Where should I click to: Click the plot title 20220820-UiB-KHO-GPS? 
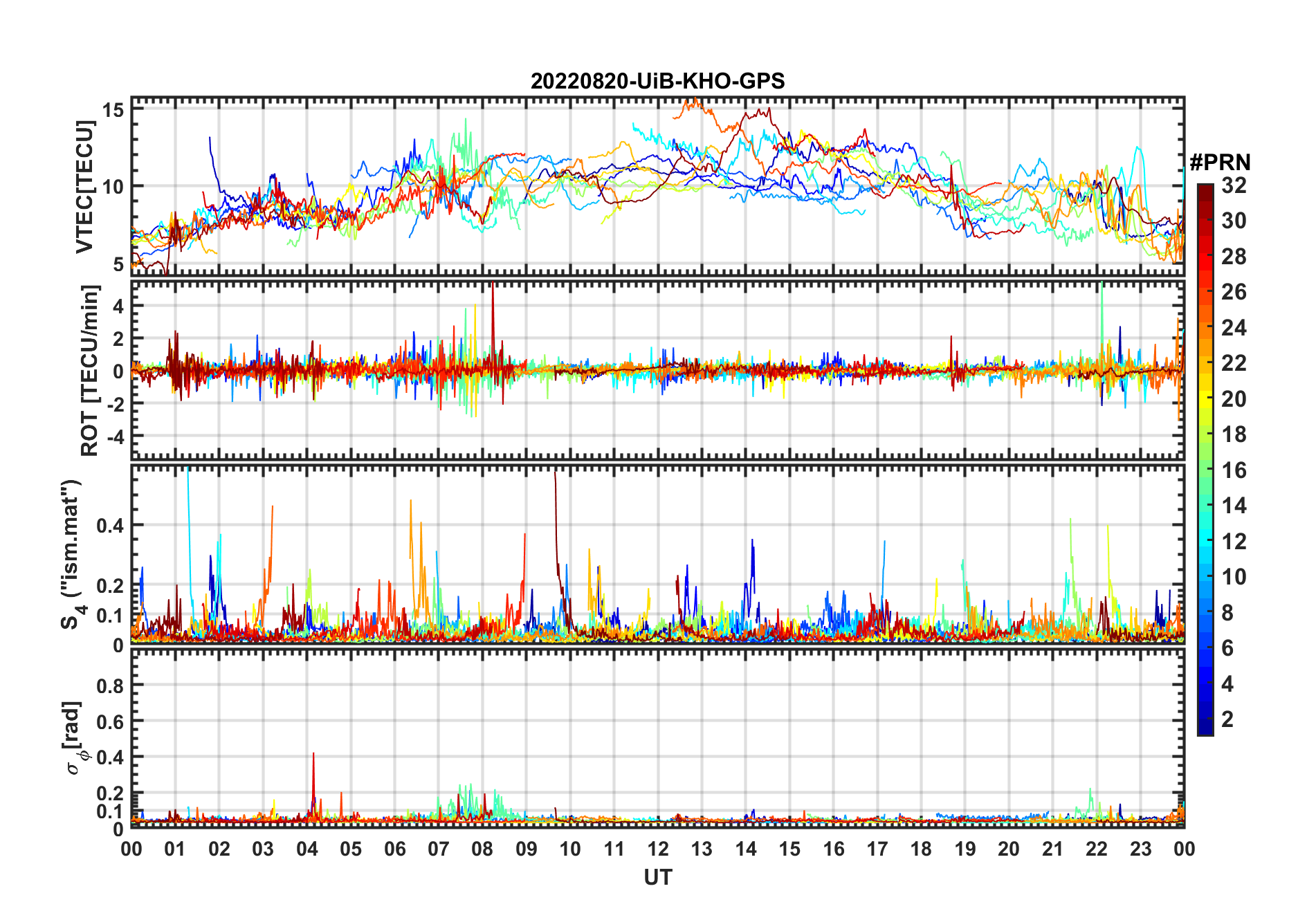point(657,82)
